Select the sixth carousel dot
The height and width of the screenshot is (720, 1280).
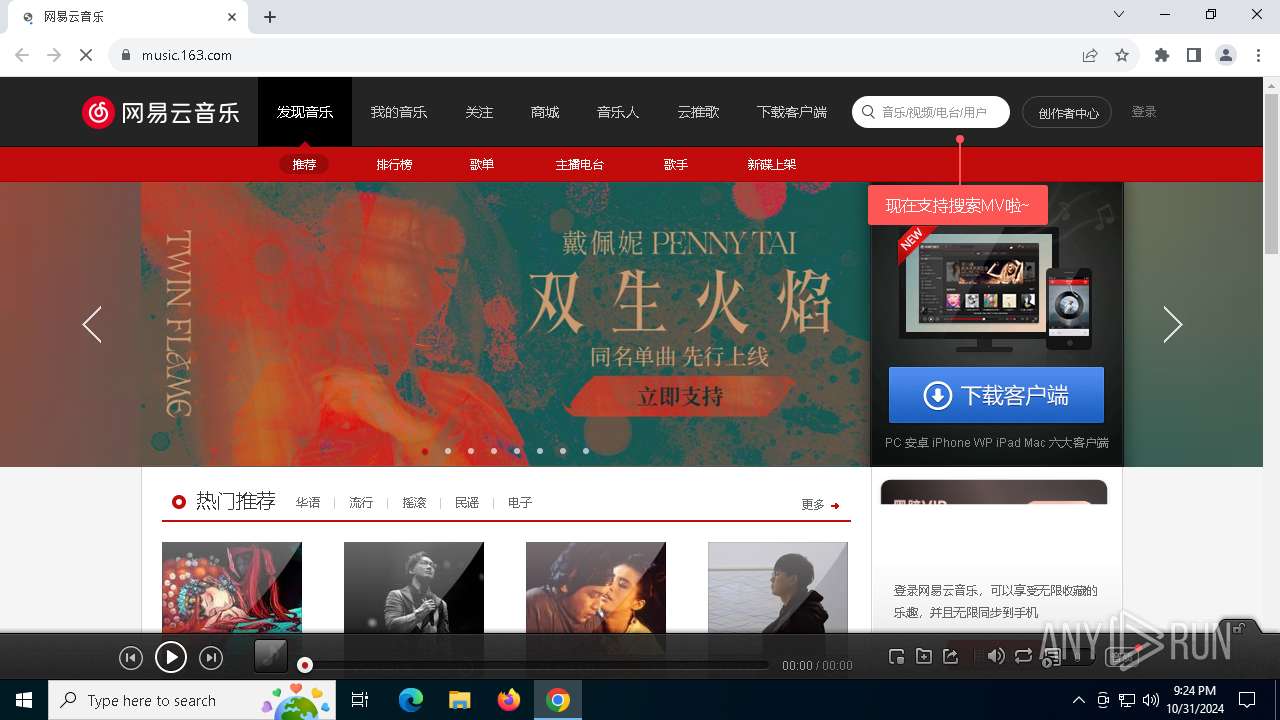point(540,451)
